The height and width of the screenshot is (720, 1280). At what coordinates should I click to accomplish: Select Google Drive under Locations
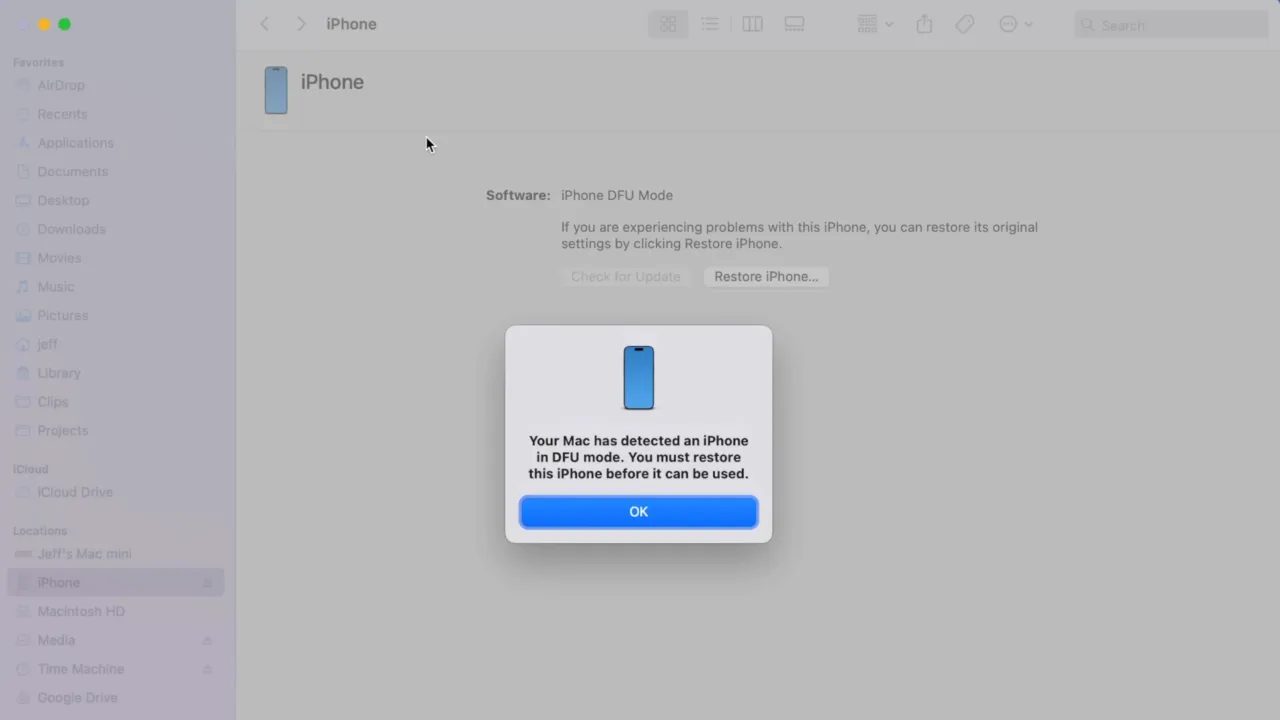click(x=77, y=697)
